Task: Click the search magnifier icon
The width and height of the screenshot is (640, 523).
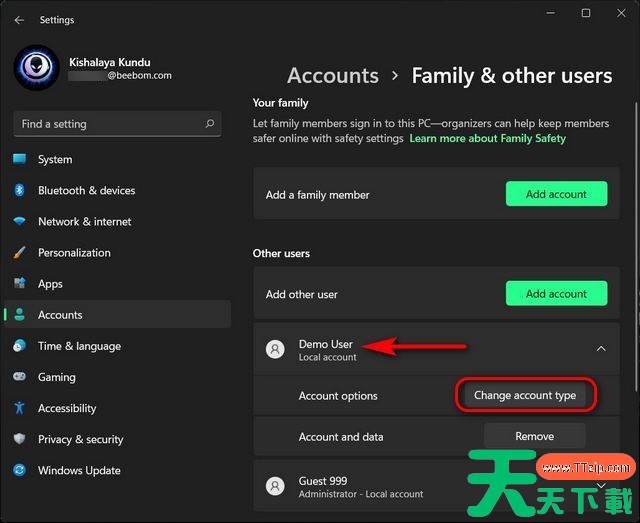Action: 210,124
